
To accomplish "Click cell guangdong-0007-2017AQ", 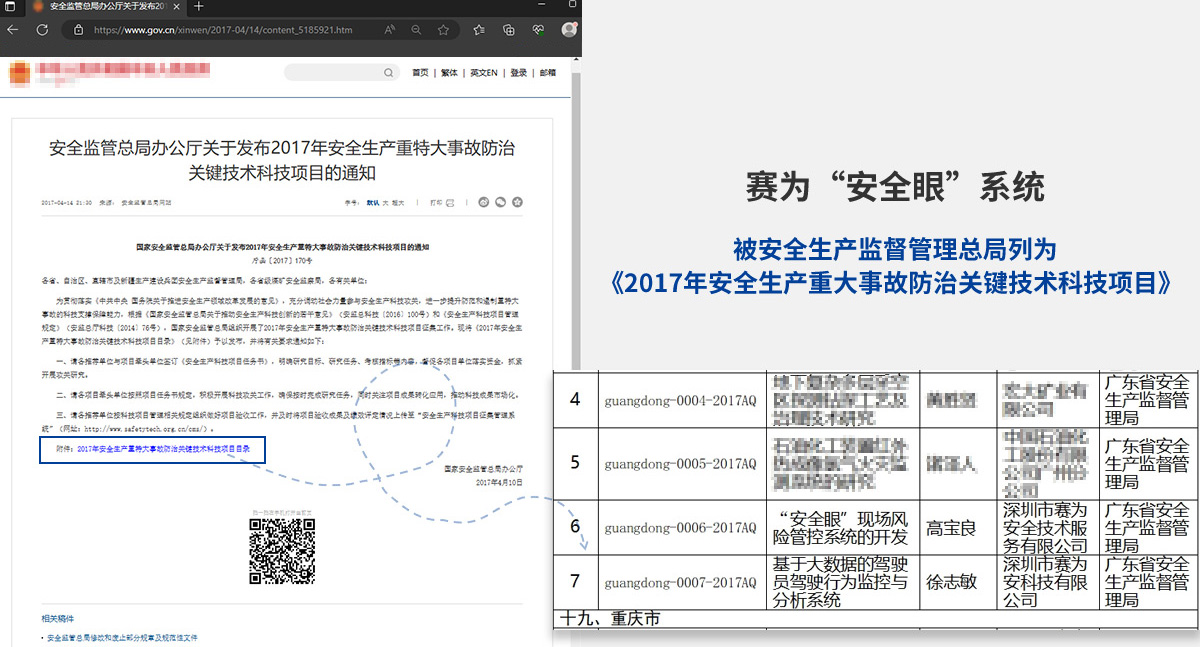I will [681, 581].
